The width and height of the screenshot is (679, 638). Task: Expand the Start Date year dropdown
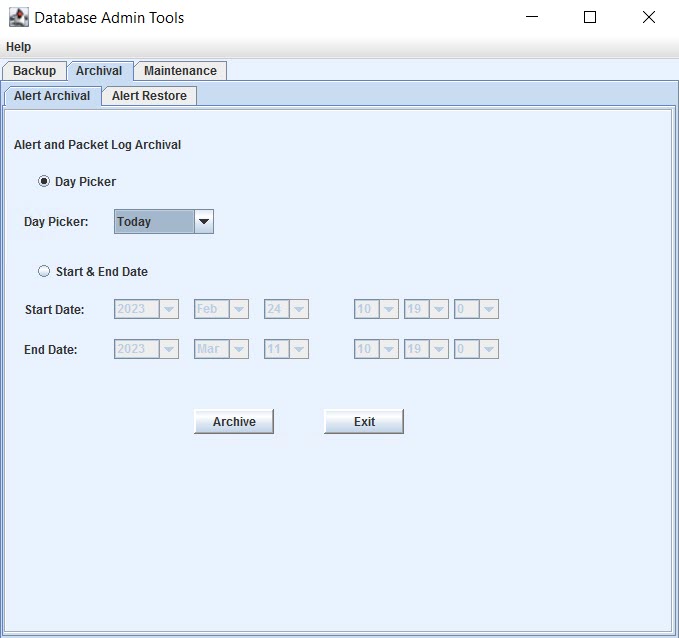point(146,309)
